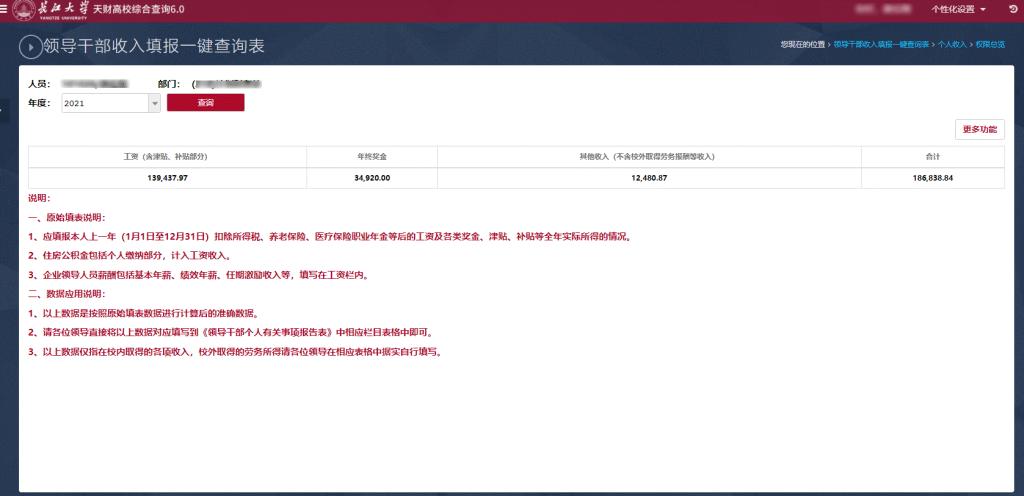
Task: Click the circled arrow beside the page title
Action: click(x=30, y=47)
